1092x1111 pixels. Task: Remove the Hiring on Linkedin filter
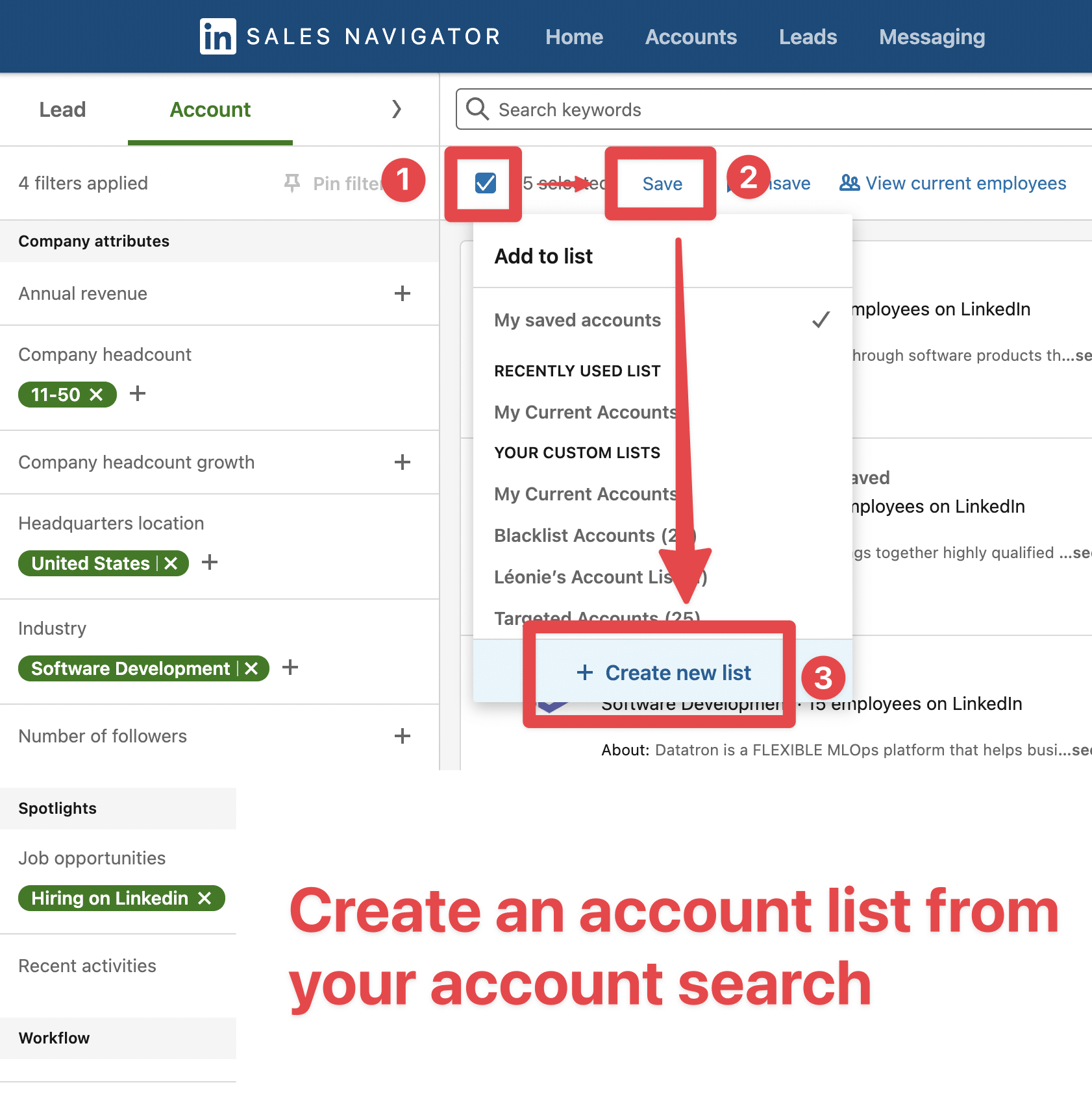pos(205,898)
